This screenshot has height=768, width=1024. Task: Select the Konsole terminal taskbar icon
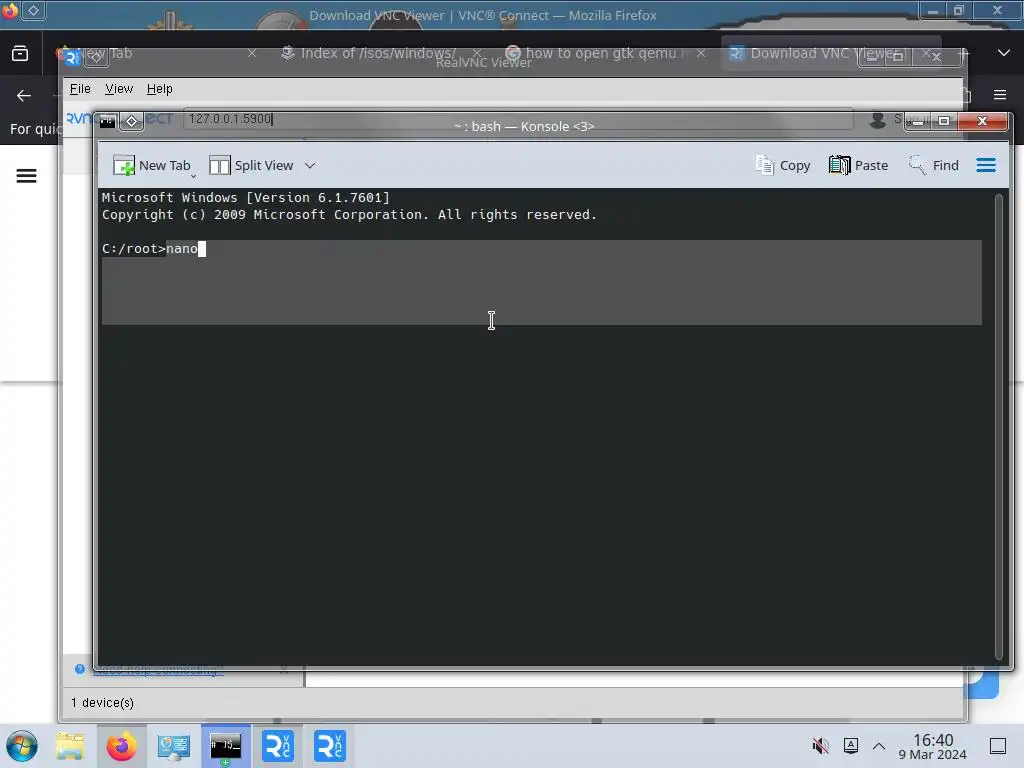(225, 746)
